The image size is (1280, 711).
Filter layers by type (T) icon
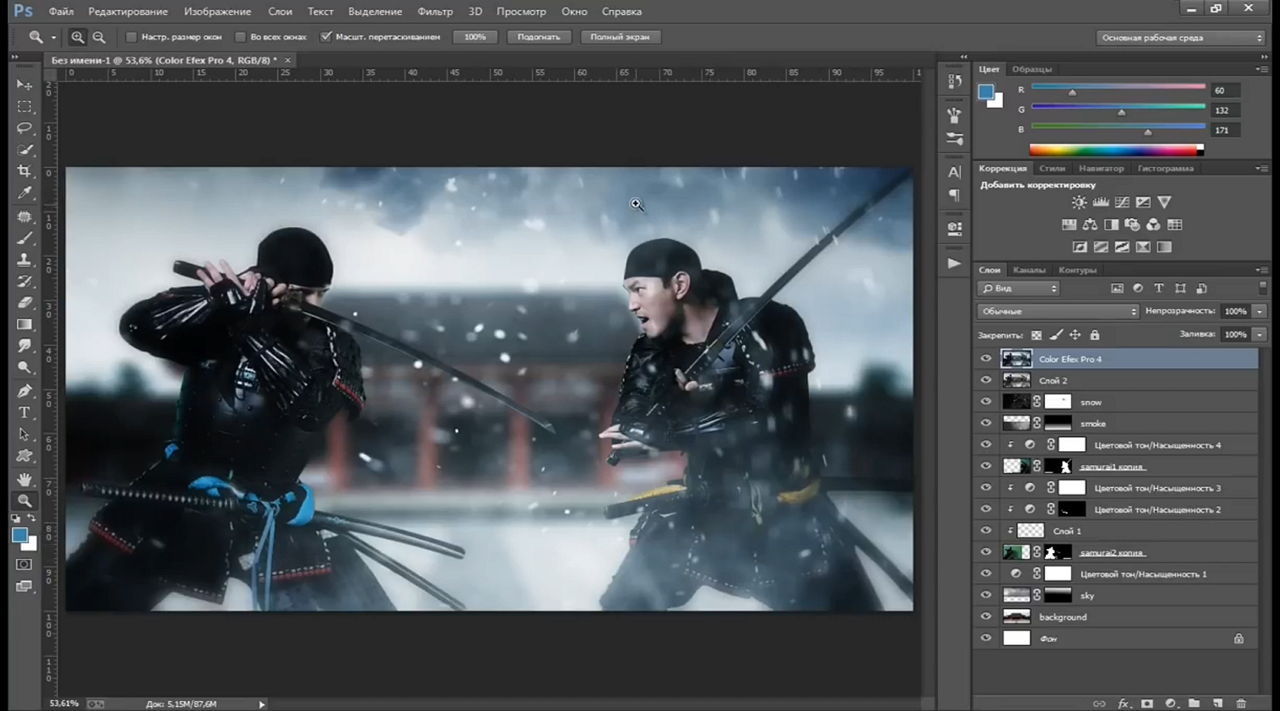tap(1159, 288)
